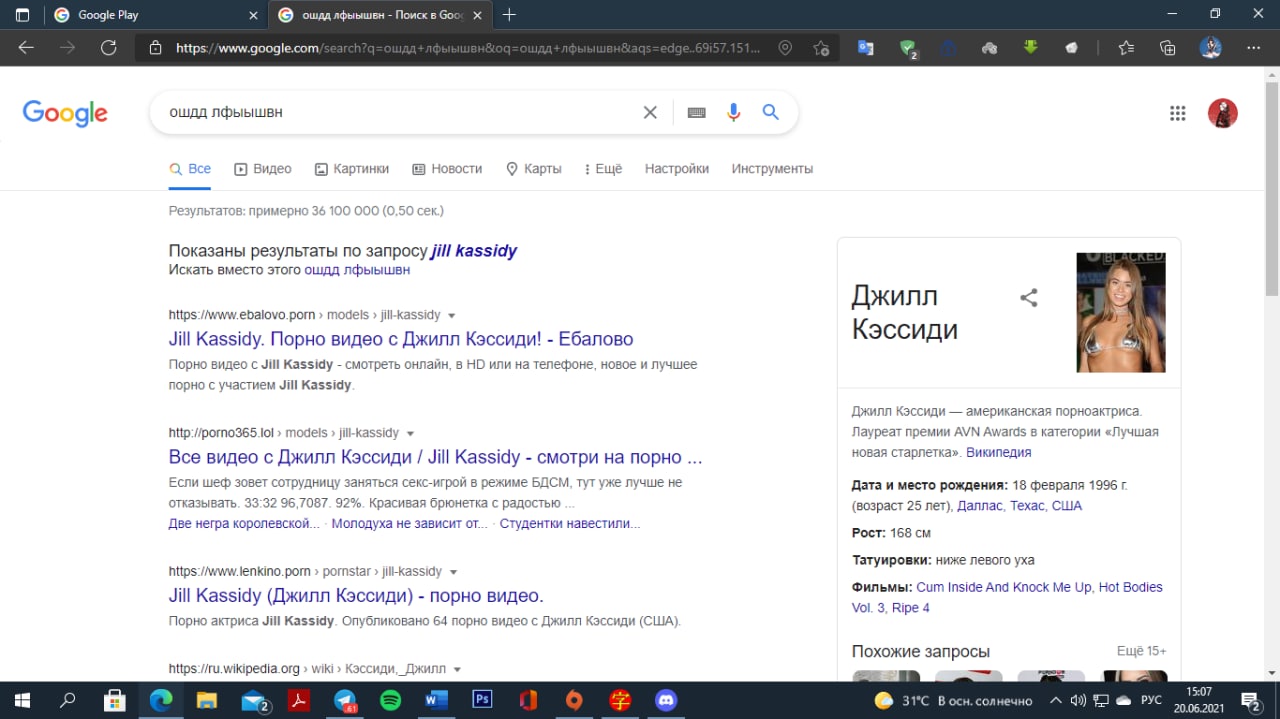Open the knowledge panel photo thumbnail
Image resolution: width=1280 pixels, height=719 pixels.
[x=1120, y=312]
